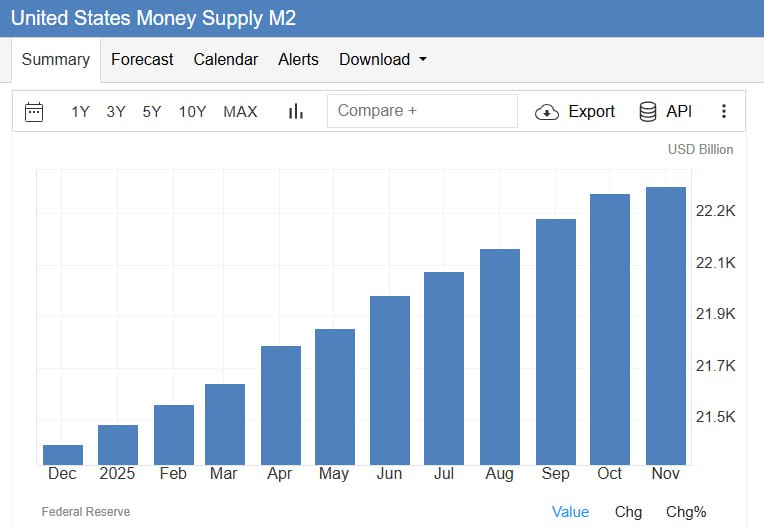Click the Compare + input field
This screenshot has height=530, width=764.
point(422,111)
